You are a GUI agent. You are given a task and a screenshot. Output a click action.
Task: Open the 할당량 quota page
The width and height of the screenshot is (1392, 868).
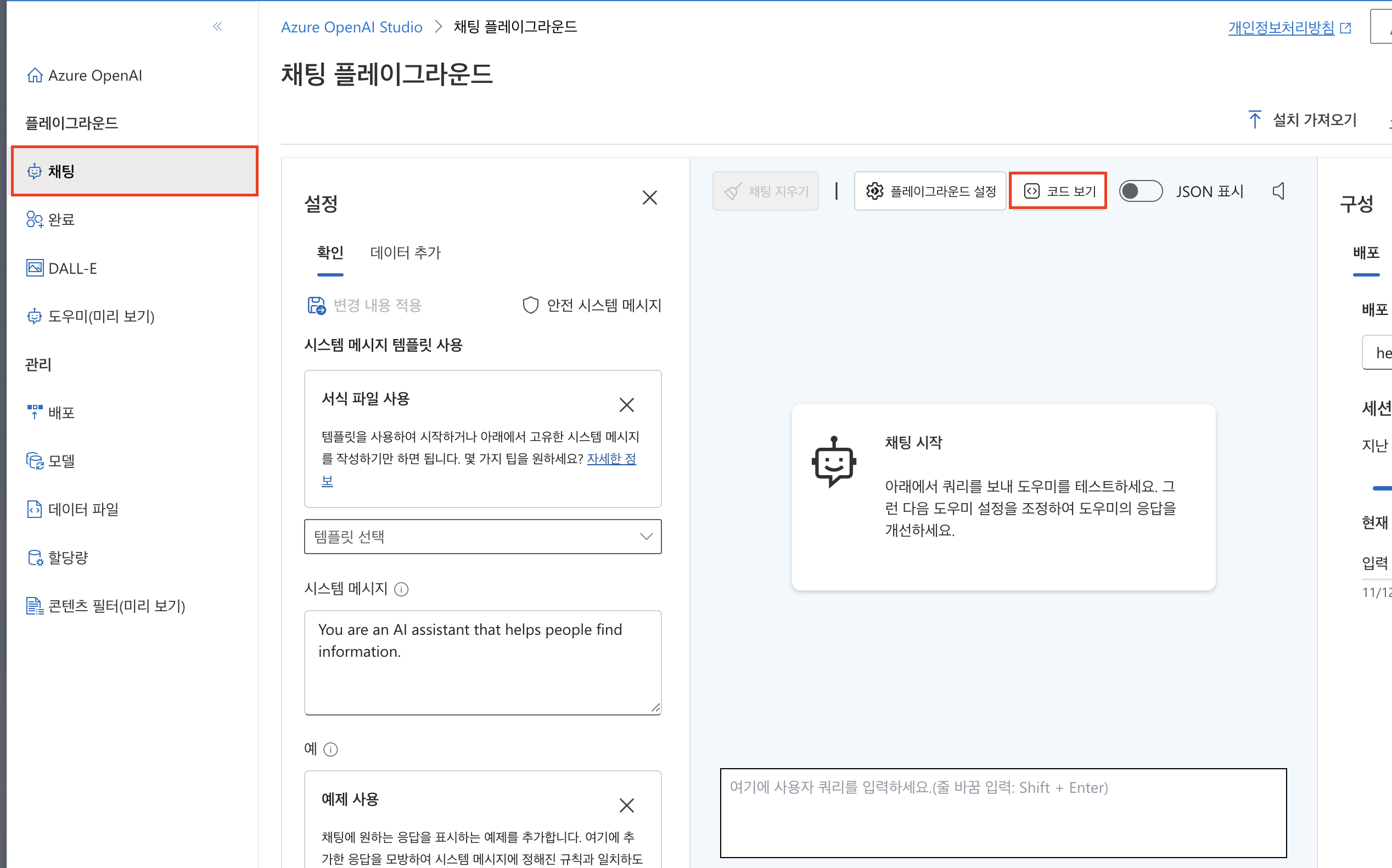pos(68,557)
